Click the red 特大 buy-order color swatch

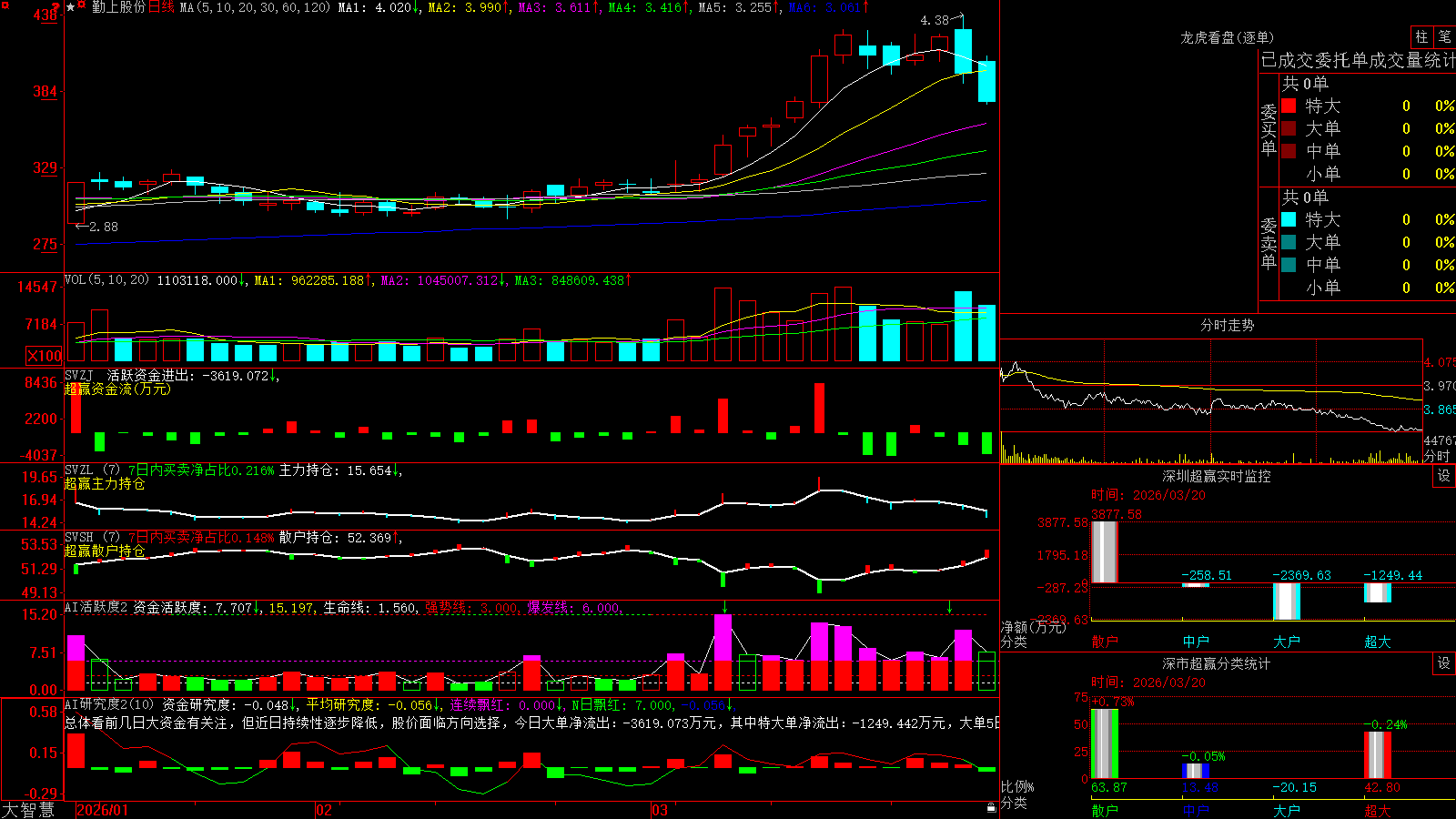pos(1289,106)
